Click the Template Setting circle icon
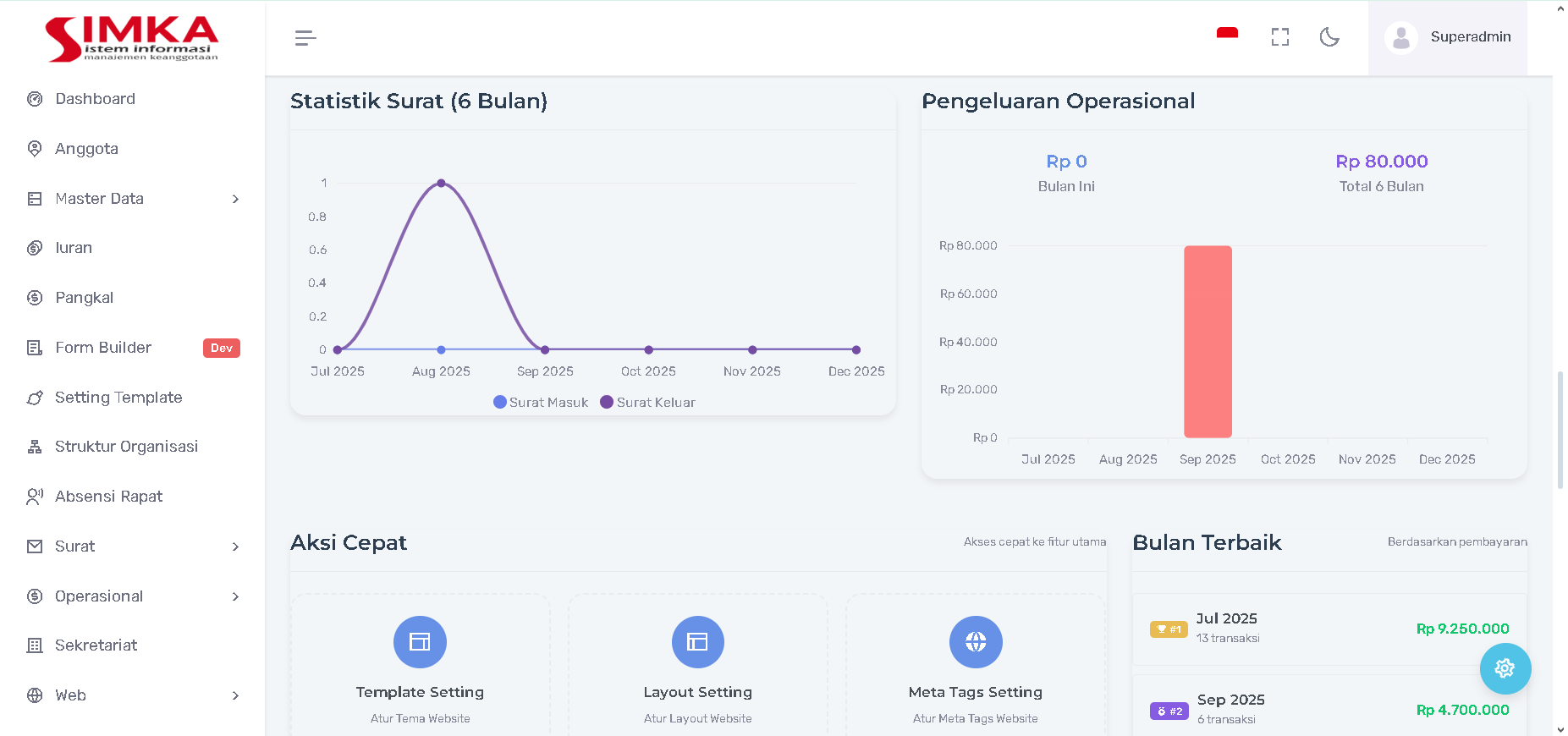1568x736 pixels. click(x=420, y=642)
